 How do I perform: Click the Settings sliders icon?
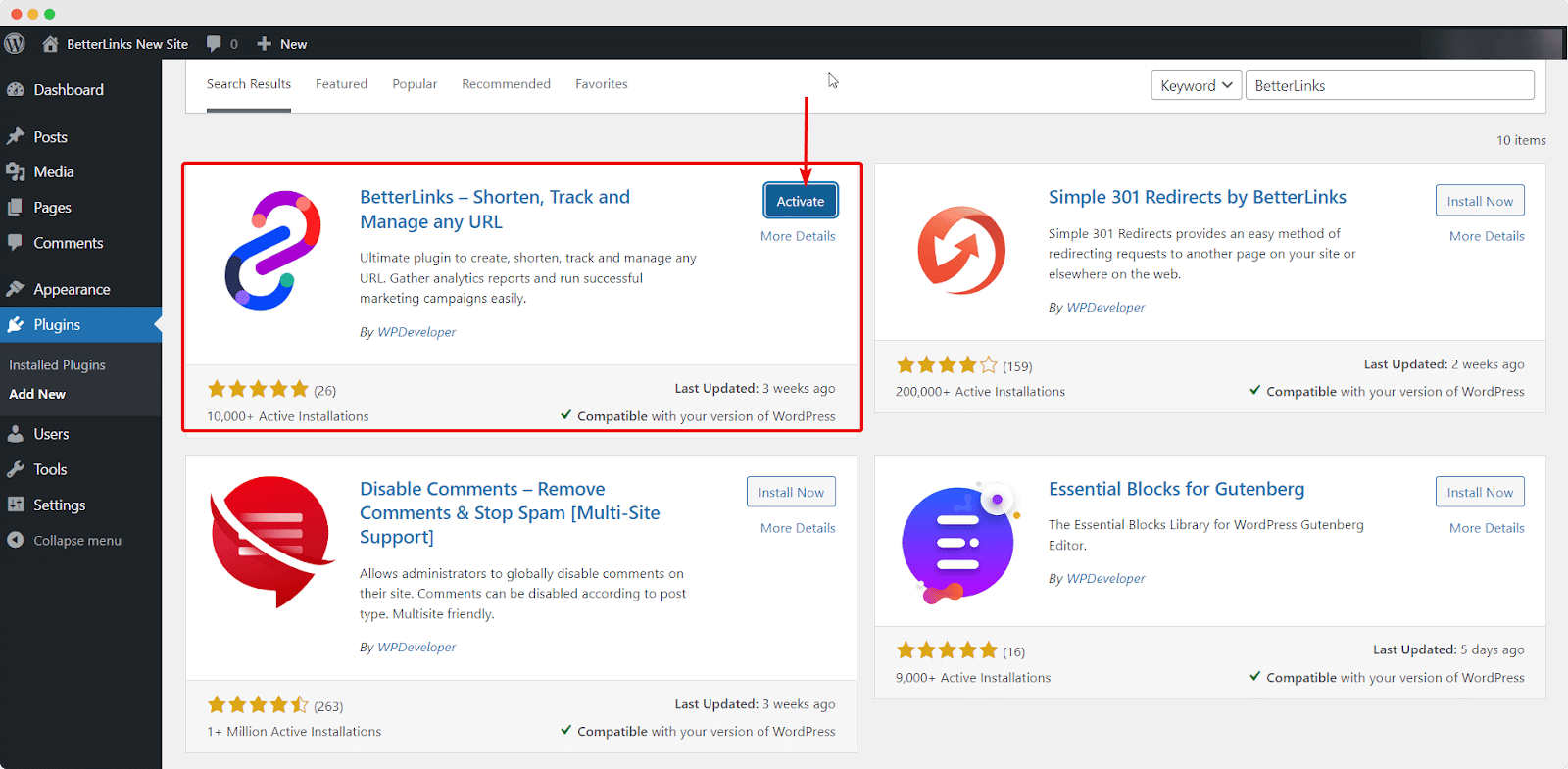(x=16, y=505)
